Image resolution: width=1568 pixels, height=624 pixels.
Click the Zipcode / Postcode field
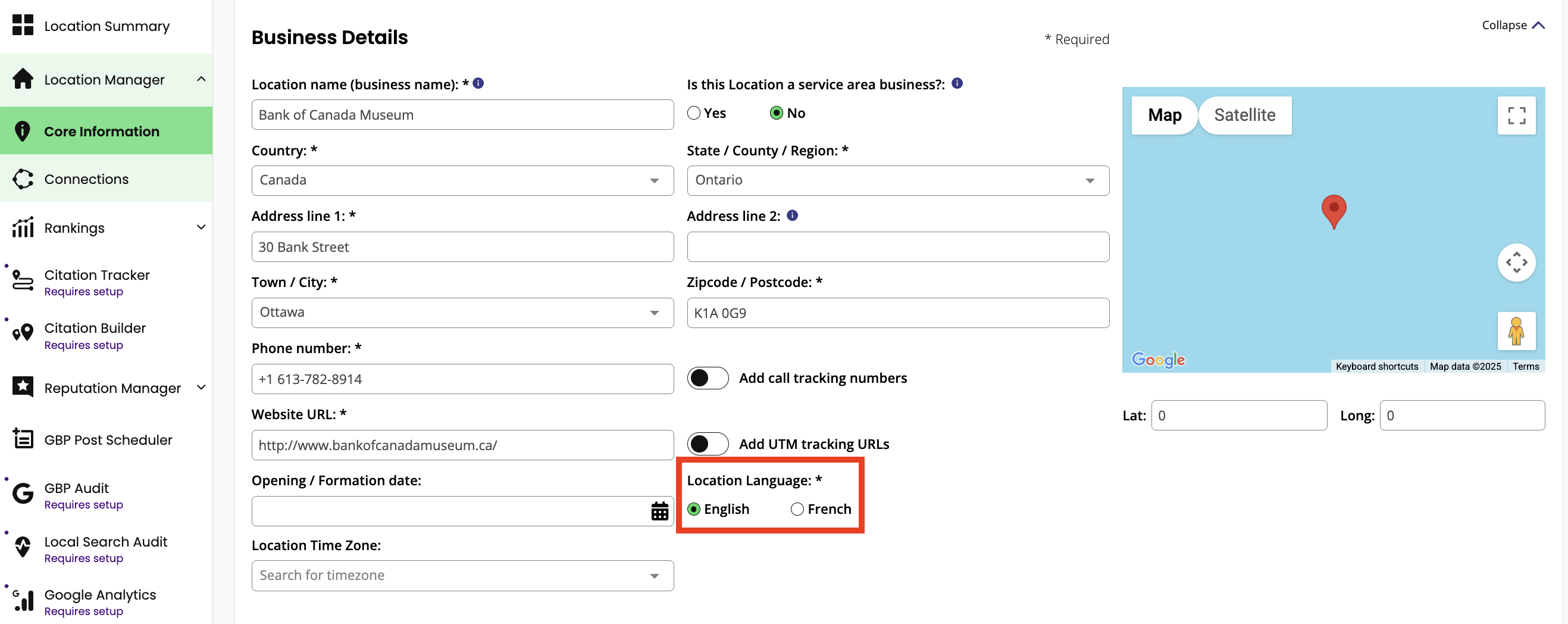pyautogui.click(x=898, y=313)
